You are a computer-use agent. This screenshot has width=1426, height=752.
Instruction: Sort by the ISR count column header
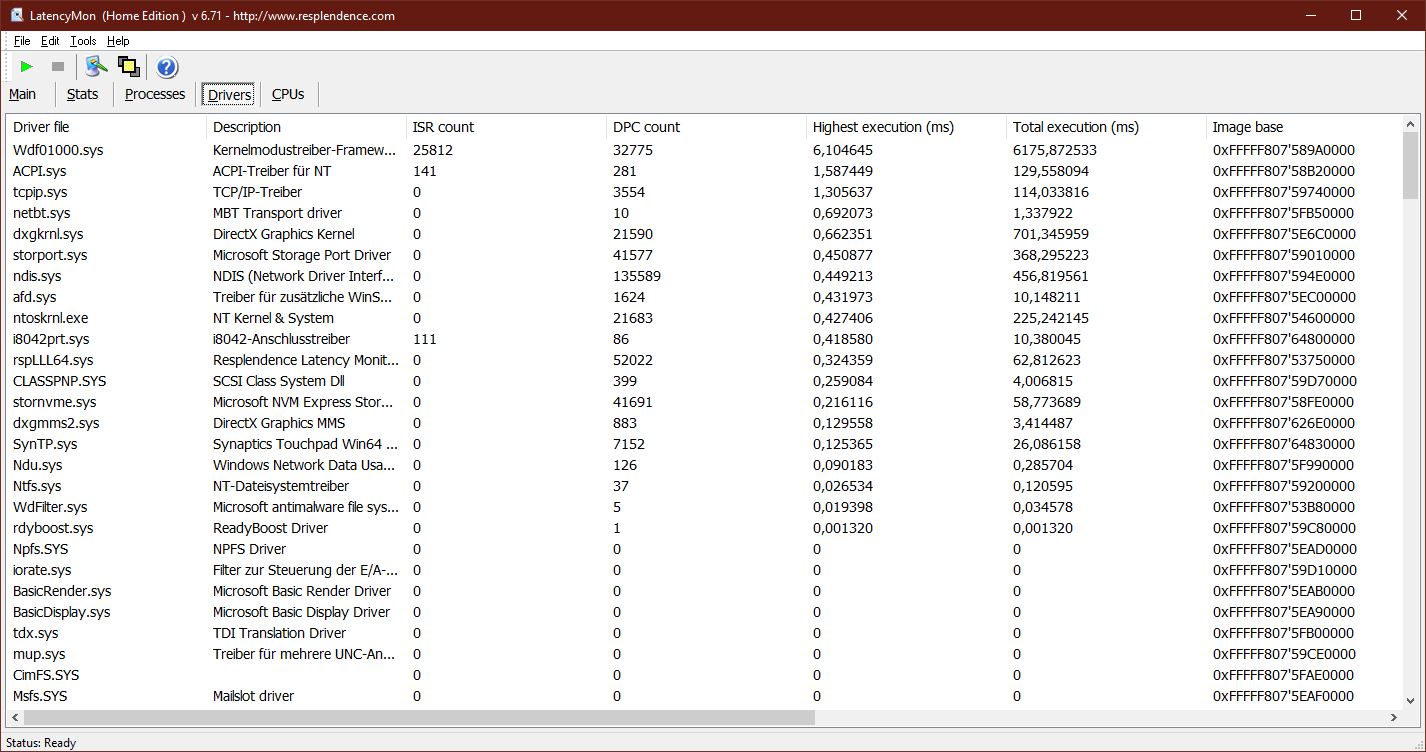point(506,127)
